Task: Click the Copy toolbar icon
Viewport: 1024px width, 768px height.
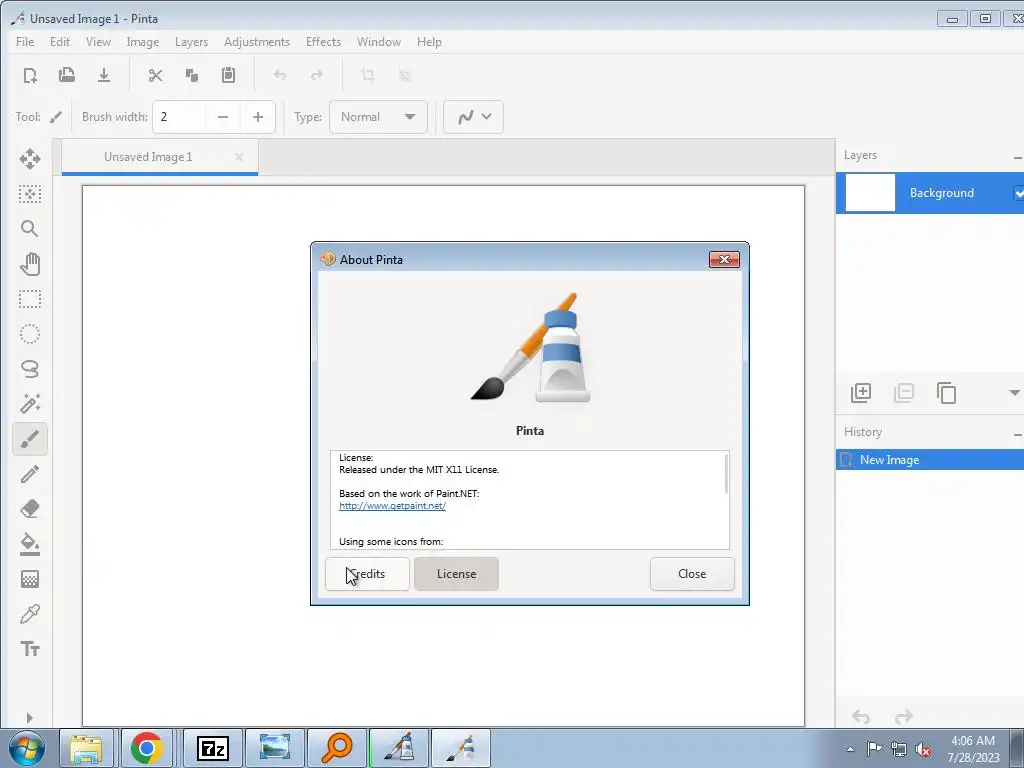Action: pos(191,75)
